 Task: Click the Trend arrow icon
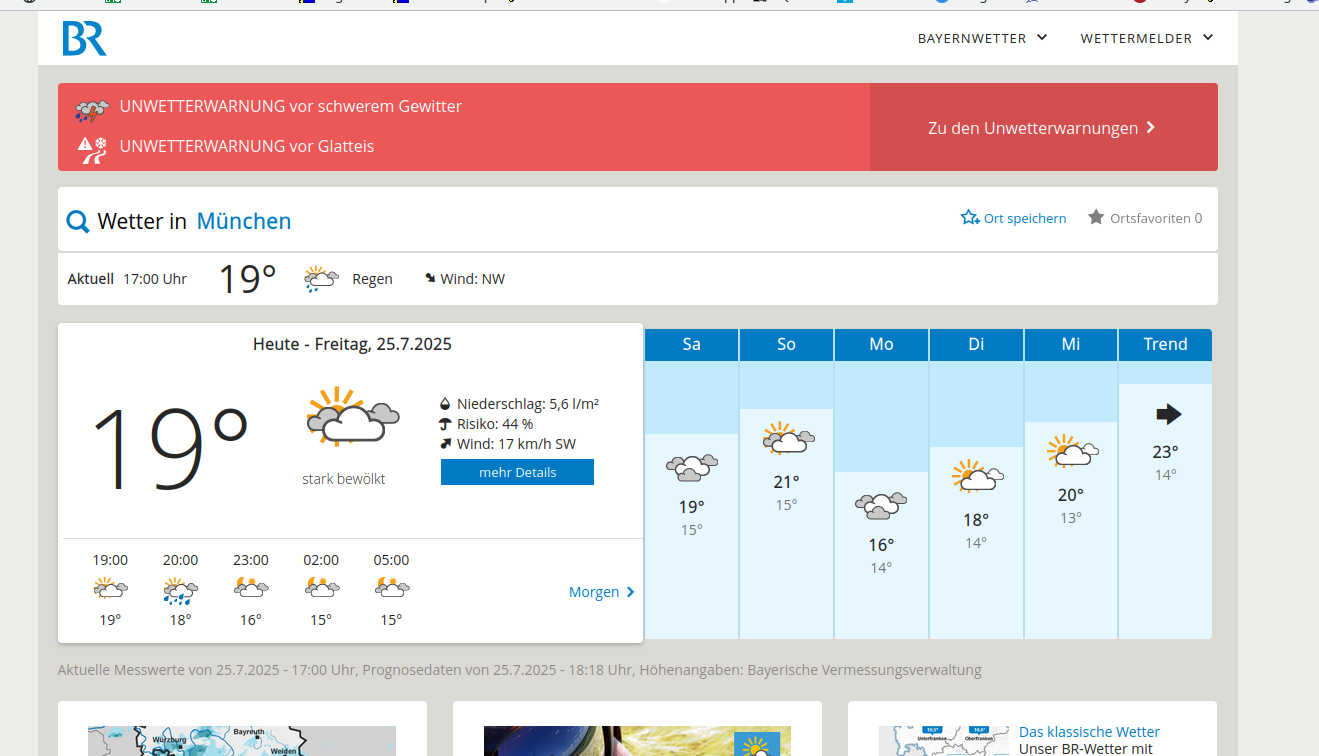pyautogui.click(x=1167, y=414)
